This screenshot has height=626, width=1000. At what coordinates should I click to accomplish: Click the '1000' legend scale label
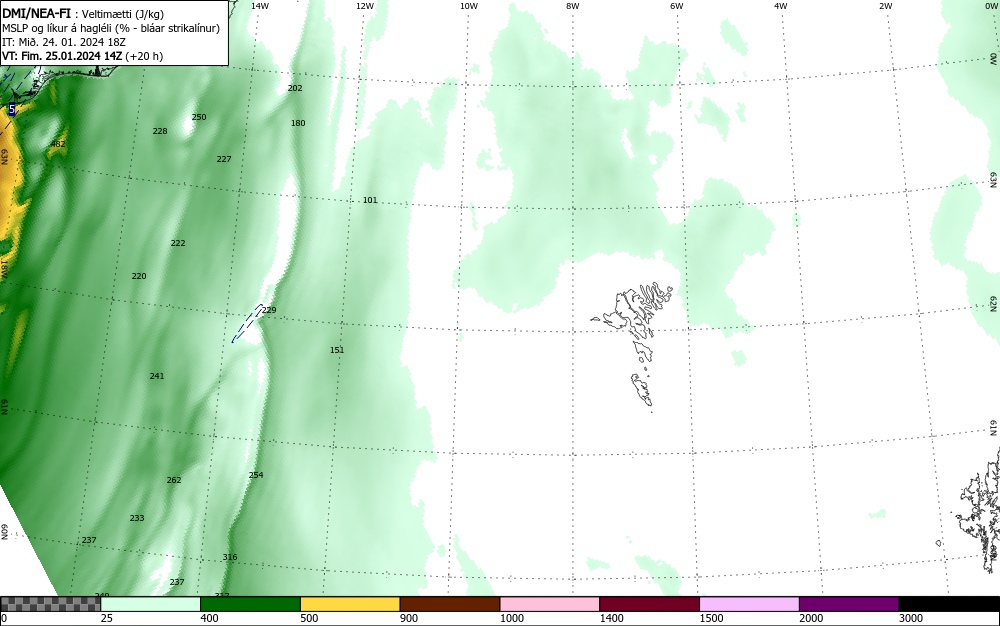[512, 618]
